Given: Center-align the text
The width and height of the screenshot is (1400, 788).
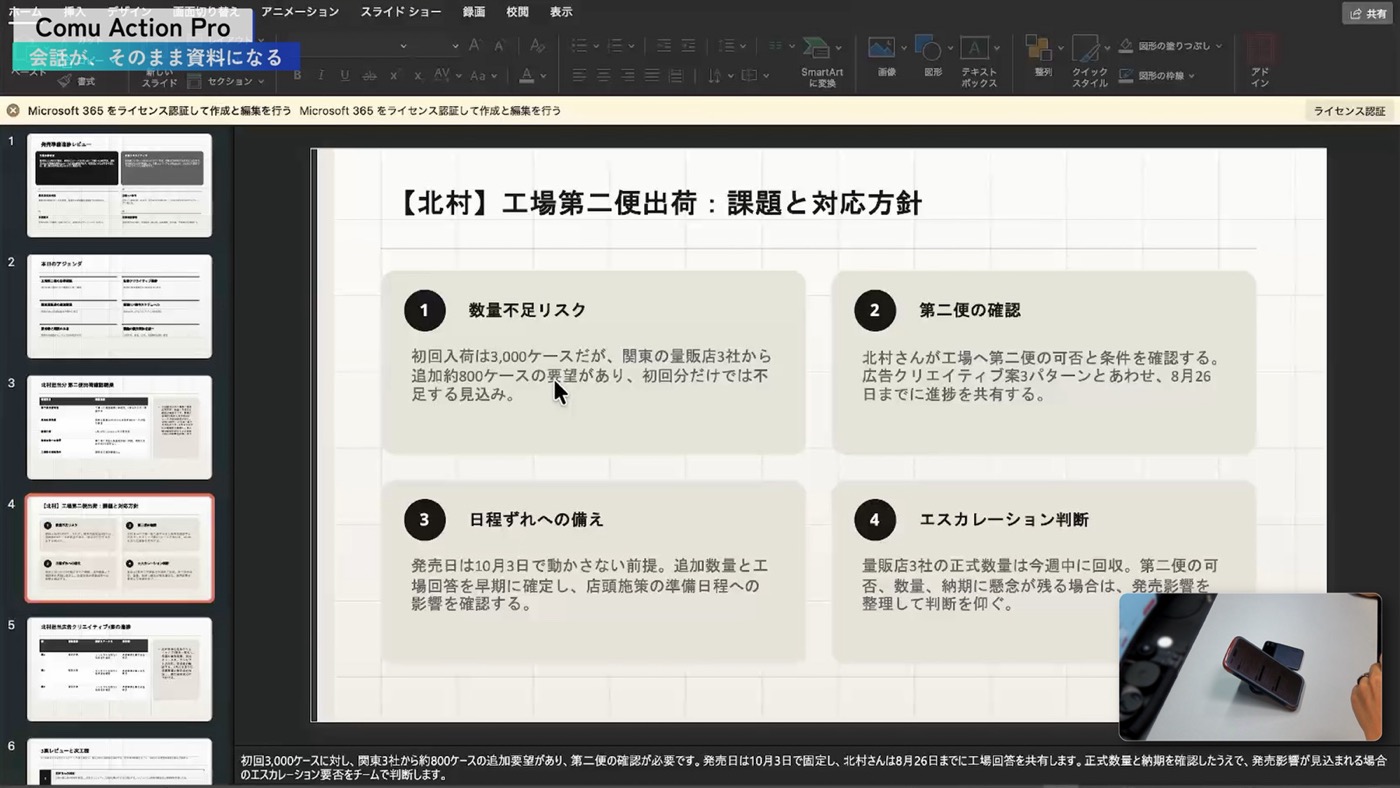Looking at the screenshot, I should click(604, 76).
